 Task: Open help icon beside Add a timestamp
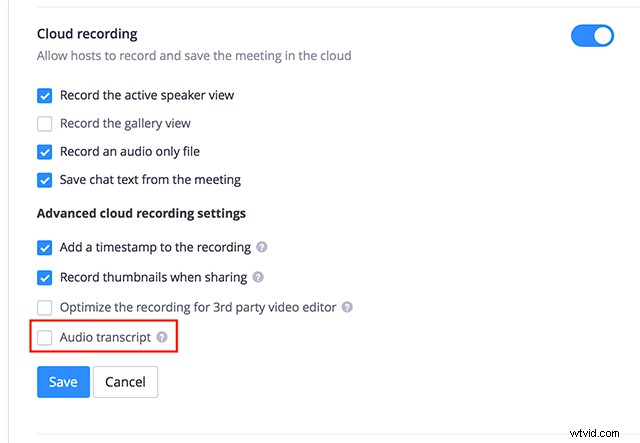point(262,247)
